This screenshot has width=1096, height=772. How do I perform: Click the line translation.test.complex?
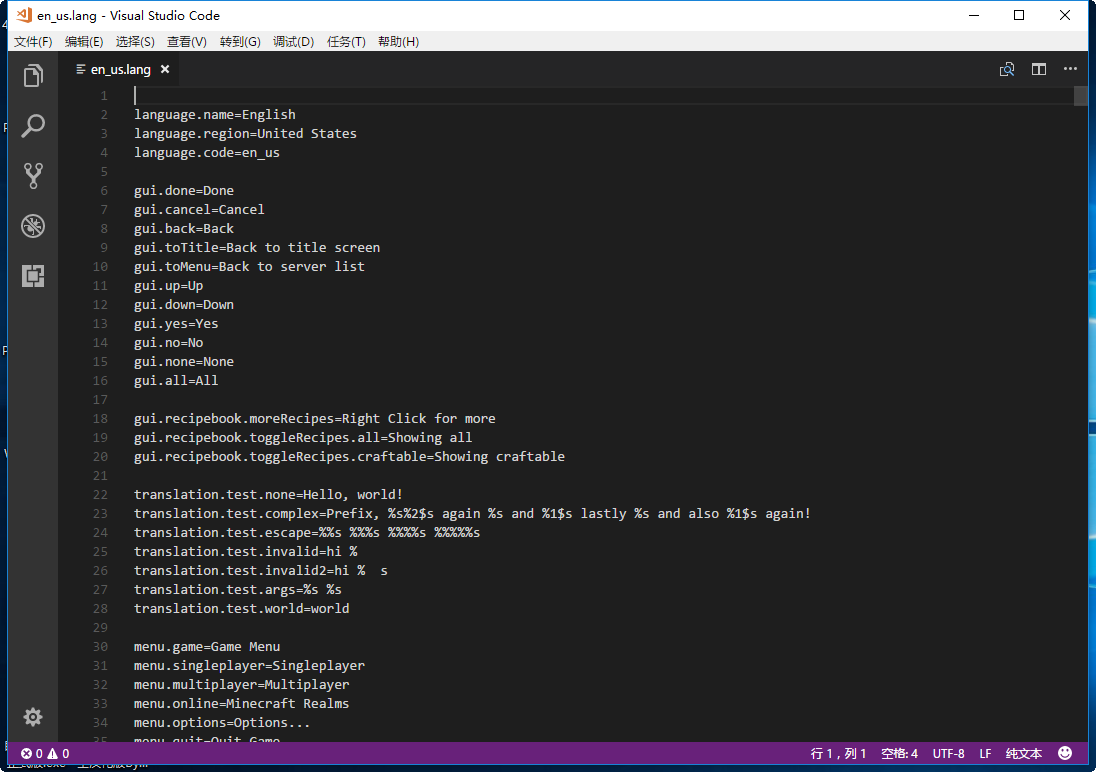tap(473, 513)
